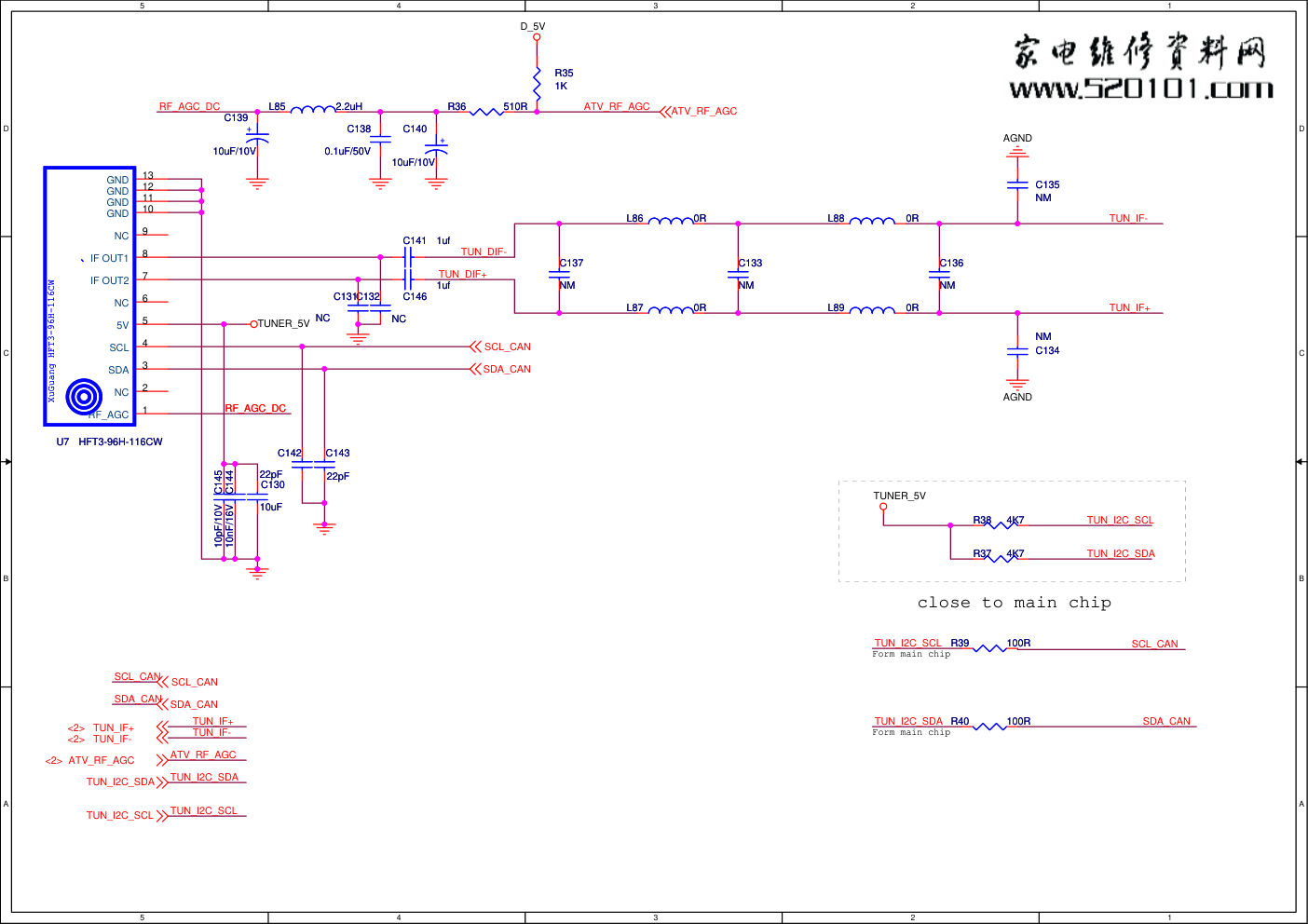The image size is (1308, 924).
Task: Select the L88 inductor label
Action: [836, 218]
